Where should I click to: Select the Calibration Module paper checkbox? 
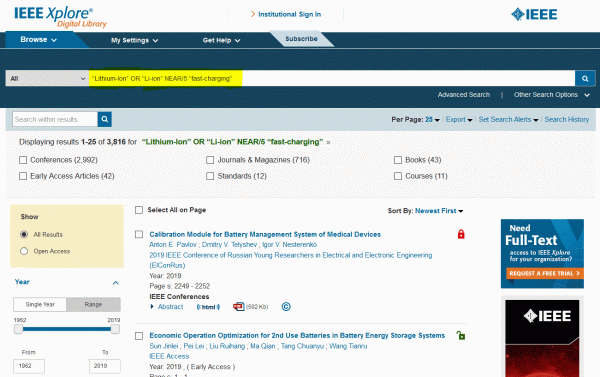coord(139,234)
